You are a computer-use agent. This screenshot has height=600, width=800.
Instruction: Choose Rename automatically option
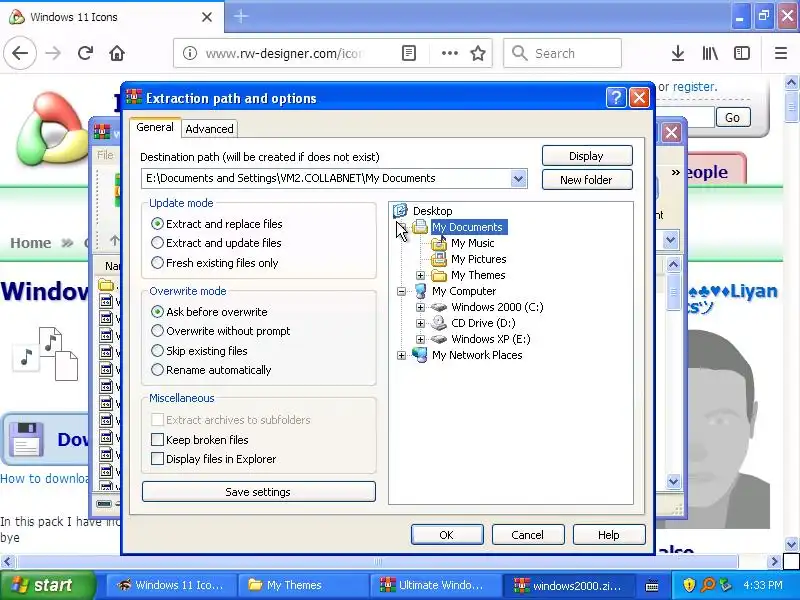pyautogui.click(x=157, y=370)
